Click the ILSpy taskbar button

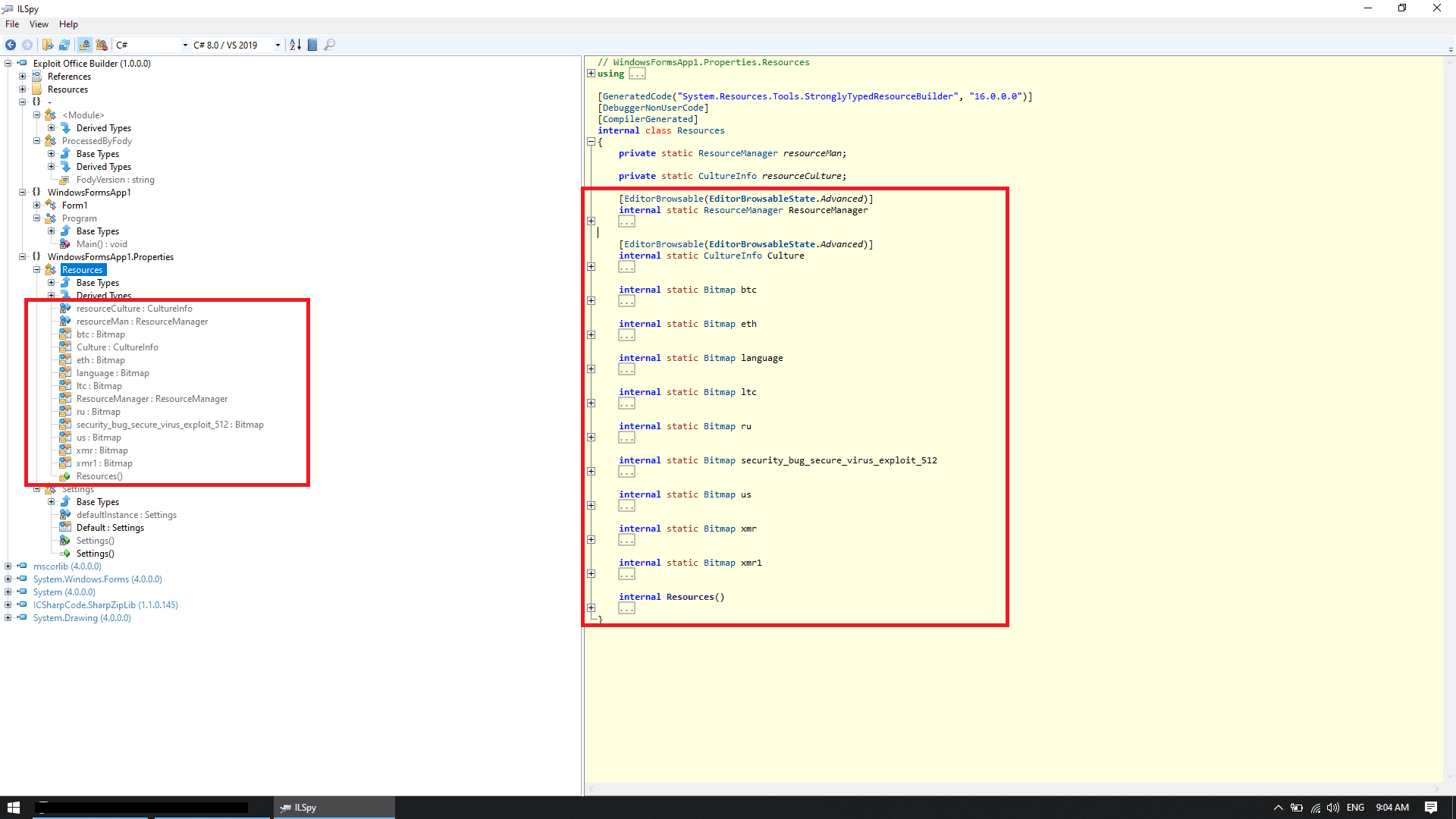334,808
